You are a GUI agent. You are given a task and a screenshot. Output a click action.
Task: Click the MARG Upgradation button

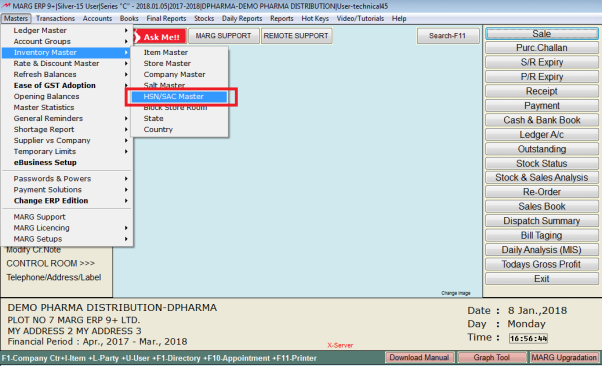(564, 357)
